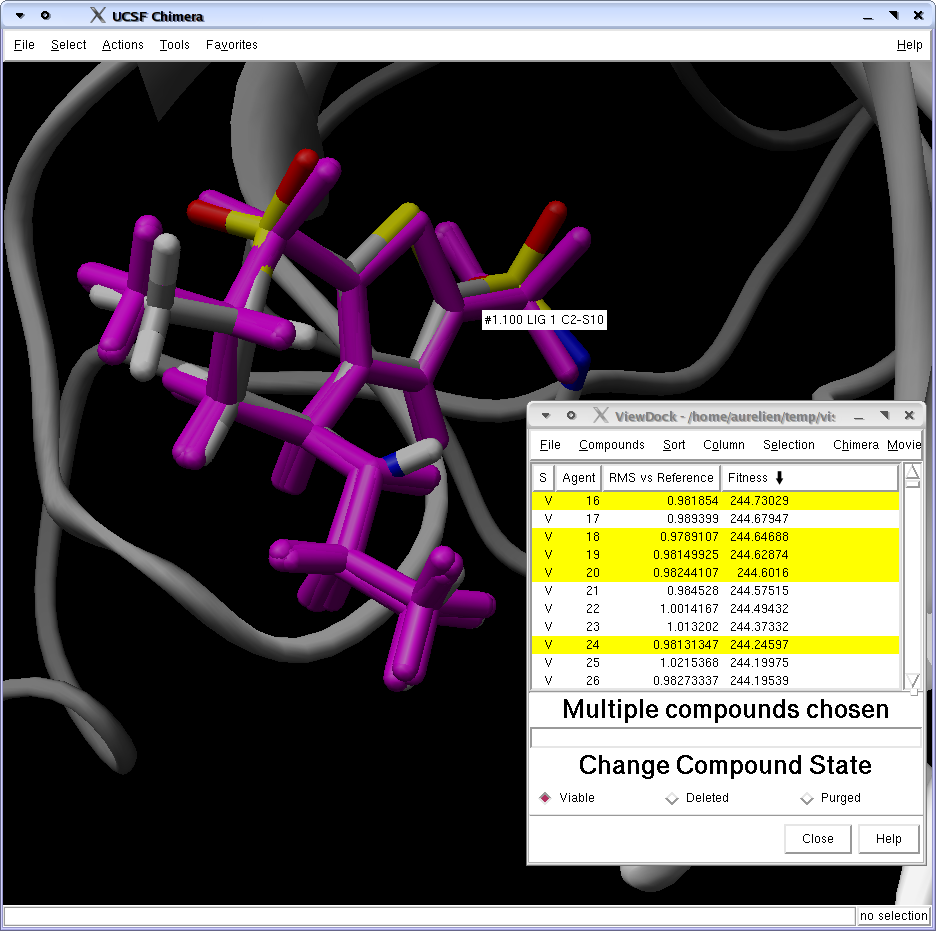The height and width of the screenshot is (931, 936).
Task: Click scroll down arrow in compound list
Action: [912, 681]
